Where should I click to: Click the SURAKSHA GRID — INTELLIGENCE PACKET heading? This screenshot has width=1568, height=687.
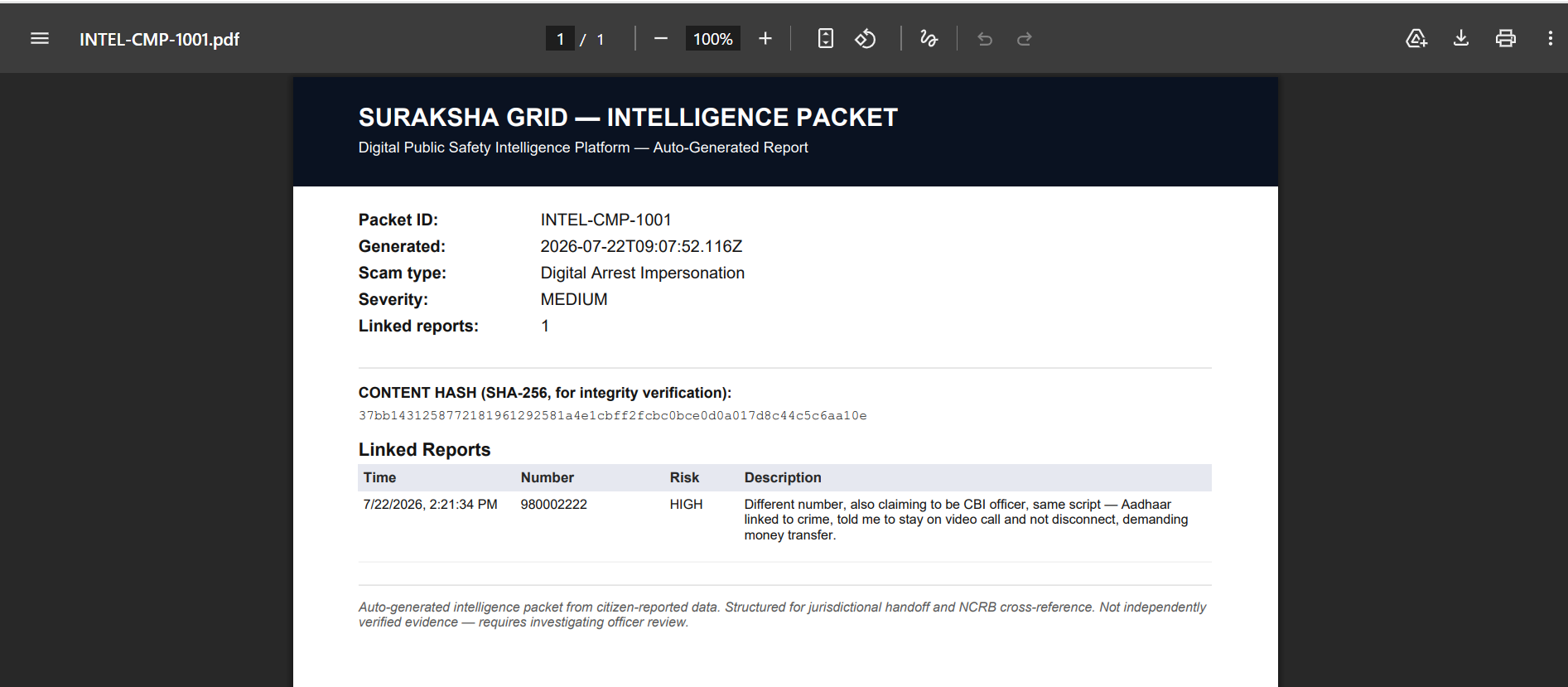(x=628, y=118)
